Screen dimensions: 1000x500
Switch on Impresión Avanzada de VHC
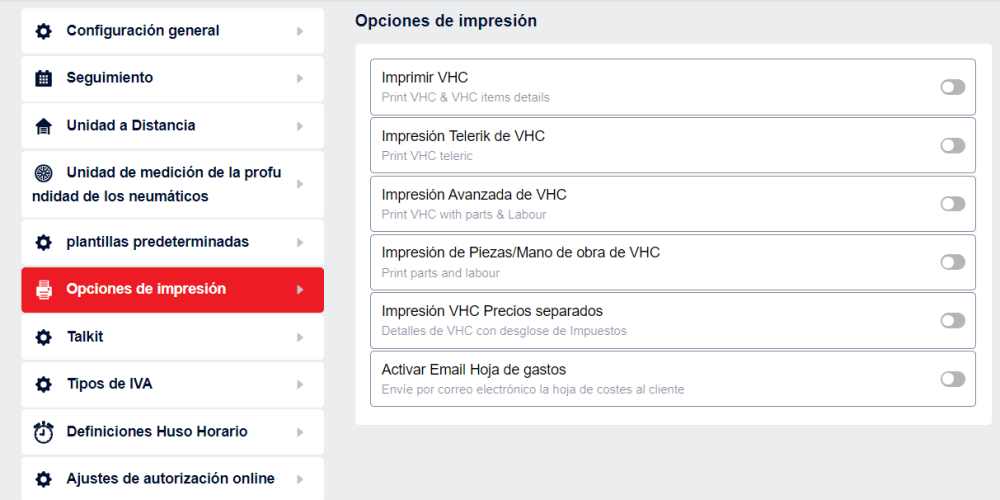[952, 204]
